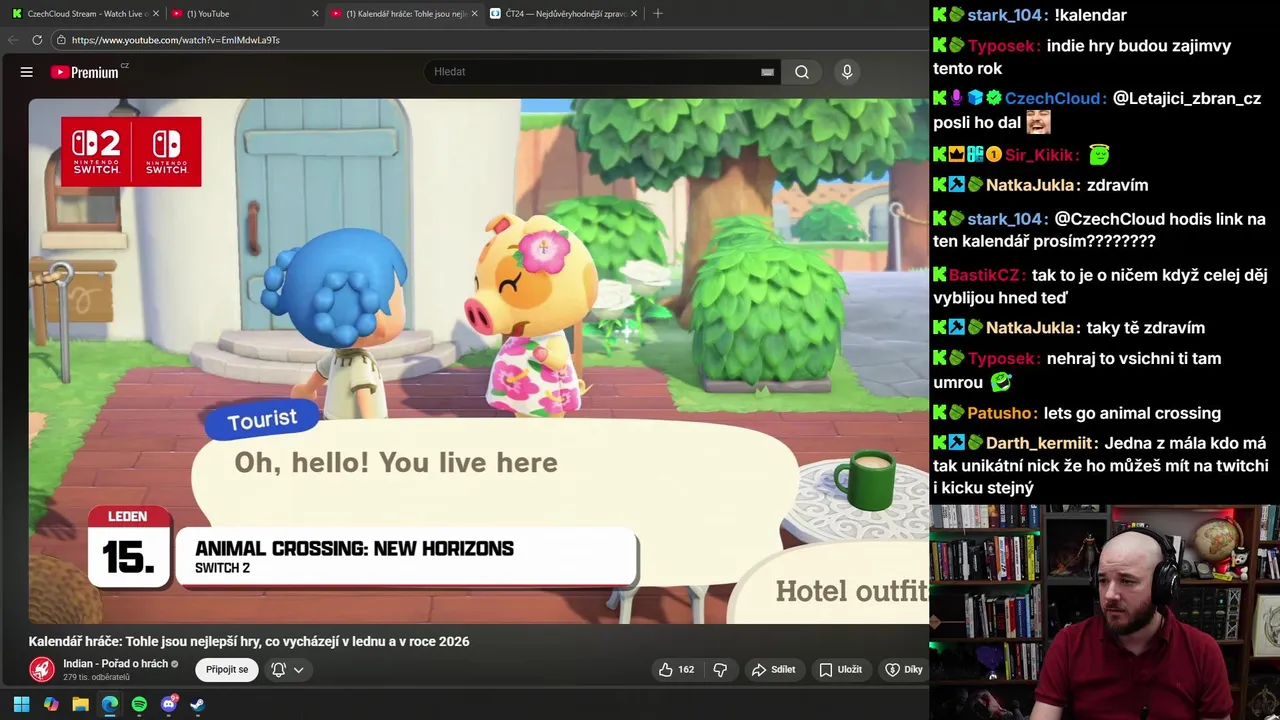Viewport: 1280px width, 720px height.
Task: Click the Darth_kermiit username in chat
Action: coord(1040,443)
